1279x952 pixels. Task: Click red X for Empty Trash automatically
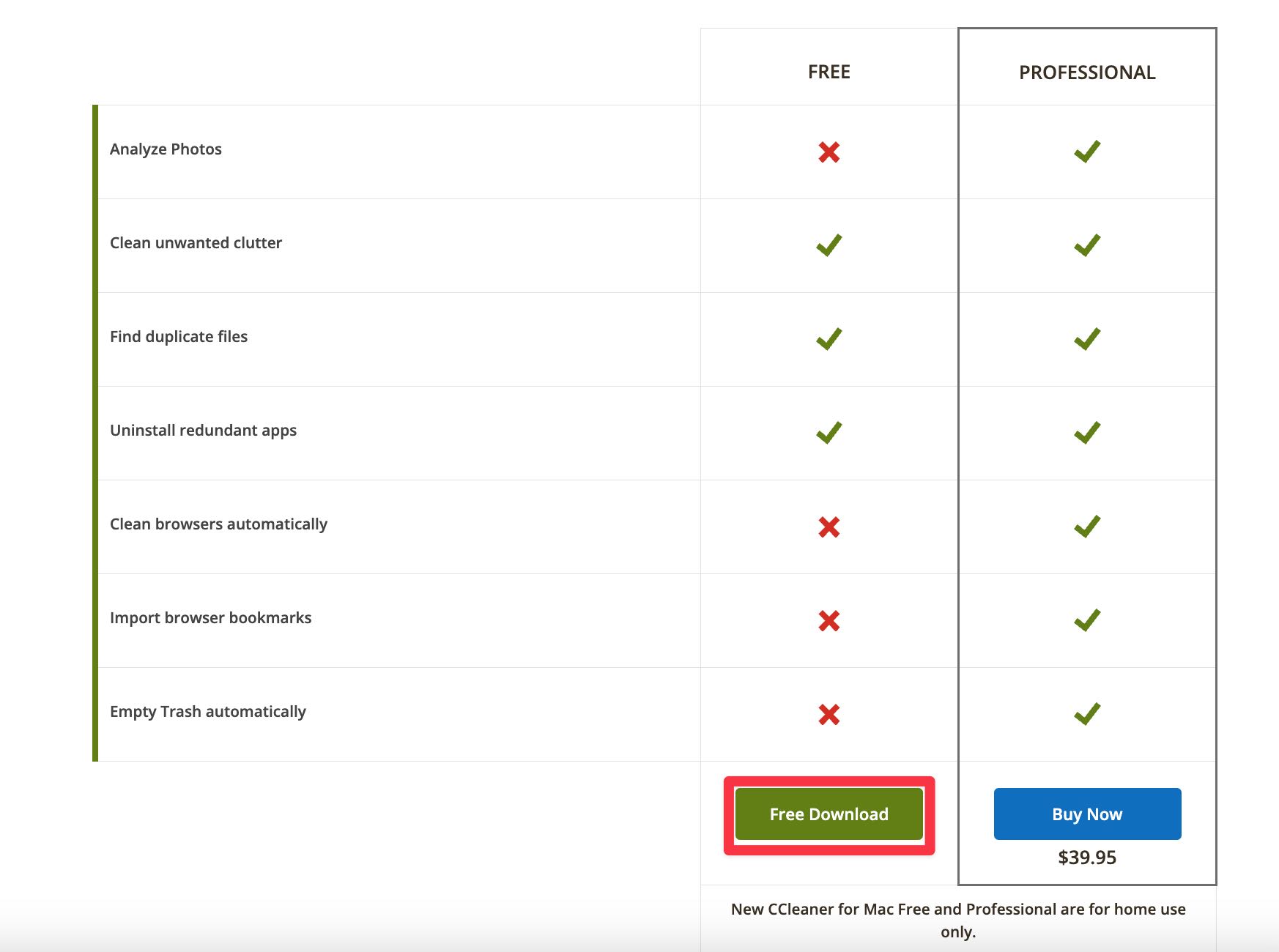(829, 715)
